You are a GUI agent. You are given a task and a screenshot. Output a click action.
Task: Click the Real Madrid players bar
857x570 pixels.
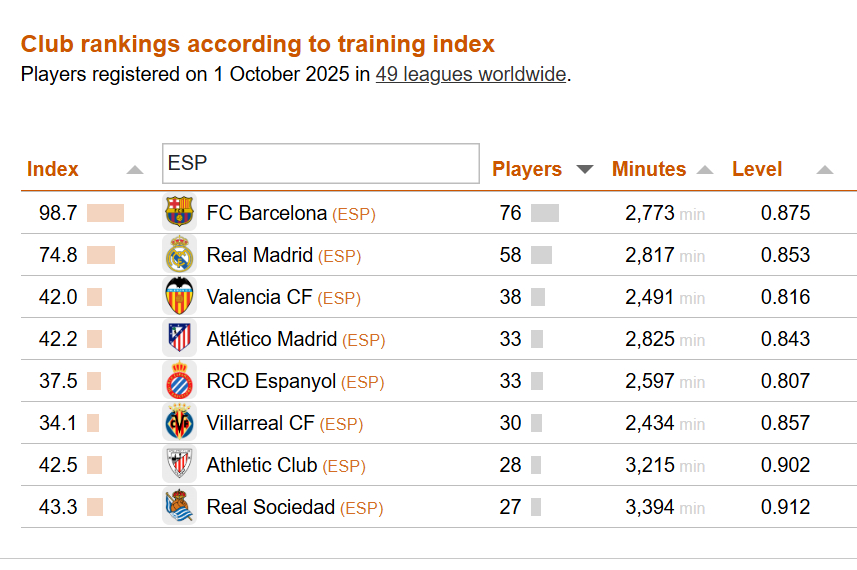coord(541,255)
